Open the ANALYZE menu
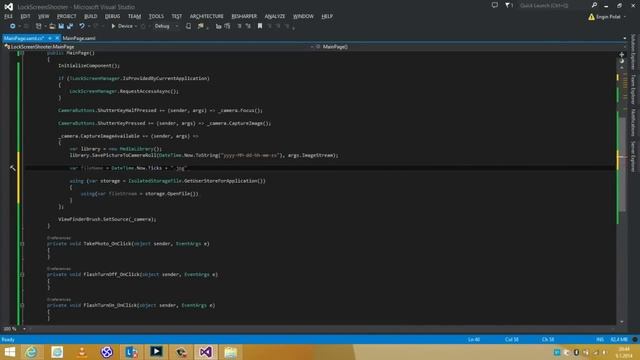Image resolution: width=640 pixels, height=360 pixels. 275,16
